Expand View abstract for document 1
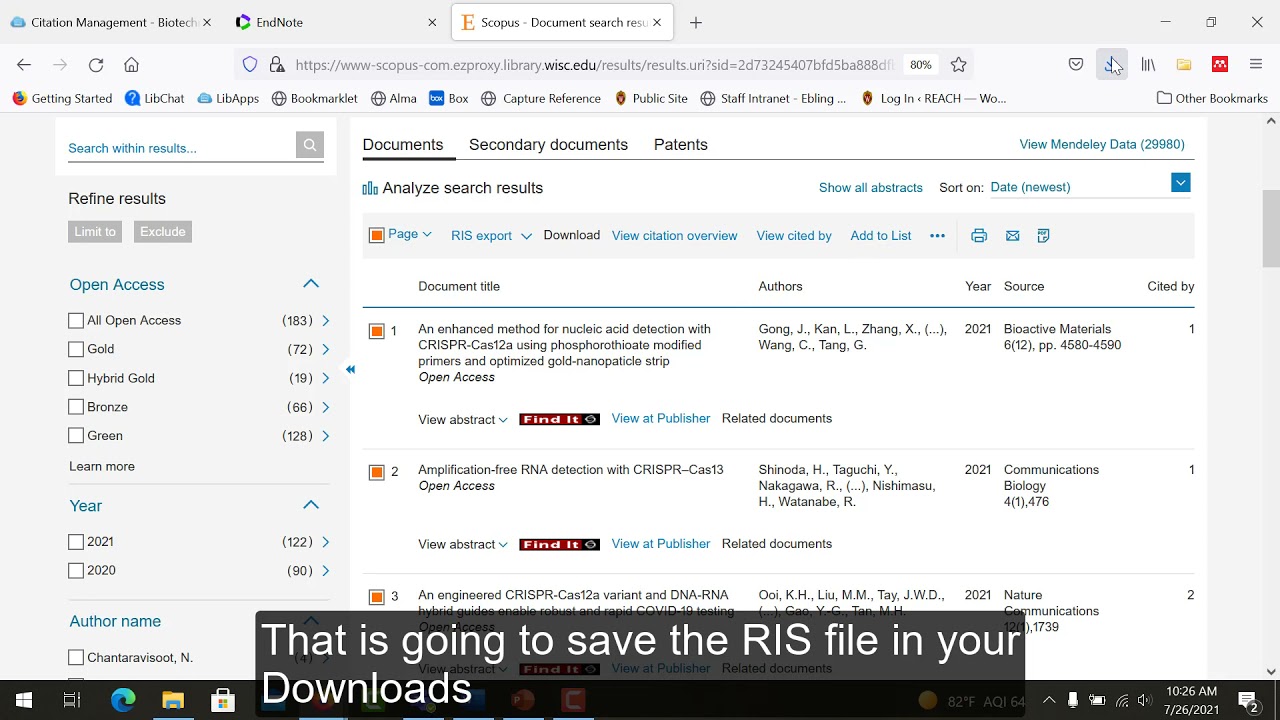This screenshot has height=720, width=1280. tap(463, 420)
